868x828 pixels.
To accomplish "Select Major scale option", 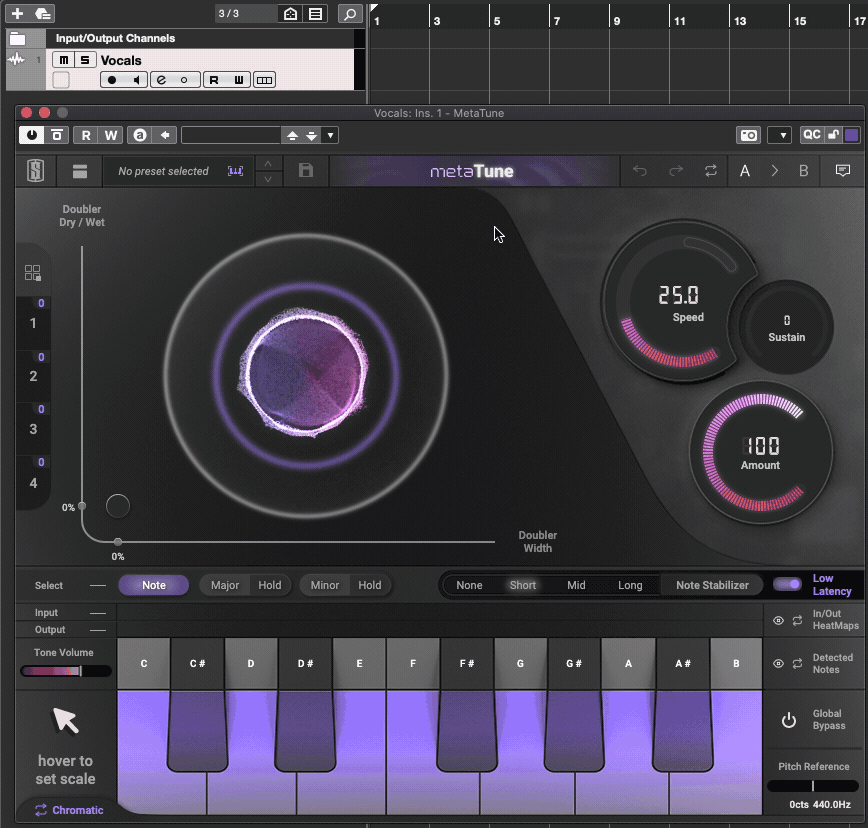I will tap(225, 585).
